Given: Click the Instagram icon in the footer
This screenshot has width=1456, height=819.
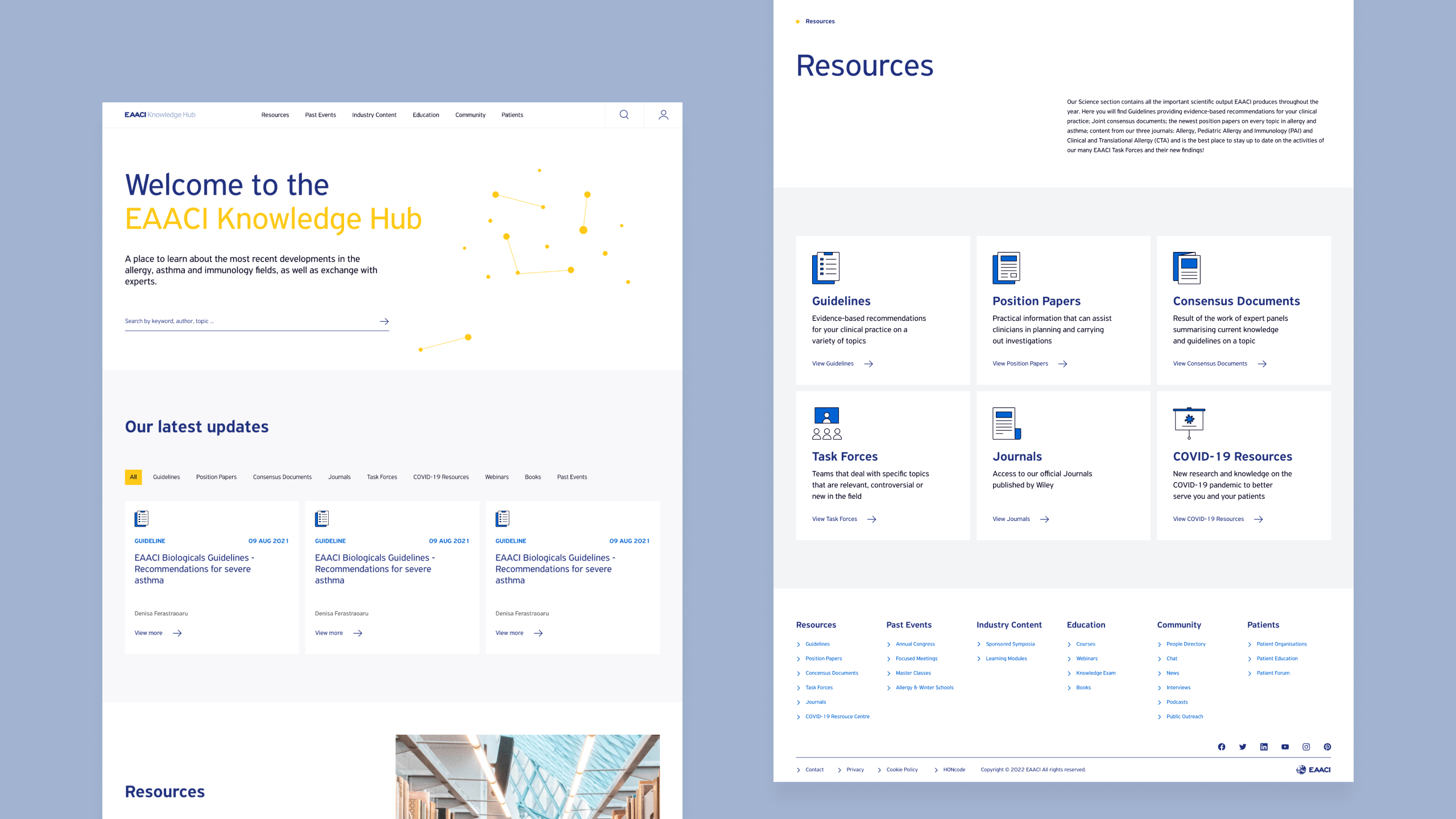Looking at the screenshot, I should [1306, 747].
